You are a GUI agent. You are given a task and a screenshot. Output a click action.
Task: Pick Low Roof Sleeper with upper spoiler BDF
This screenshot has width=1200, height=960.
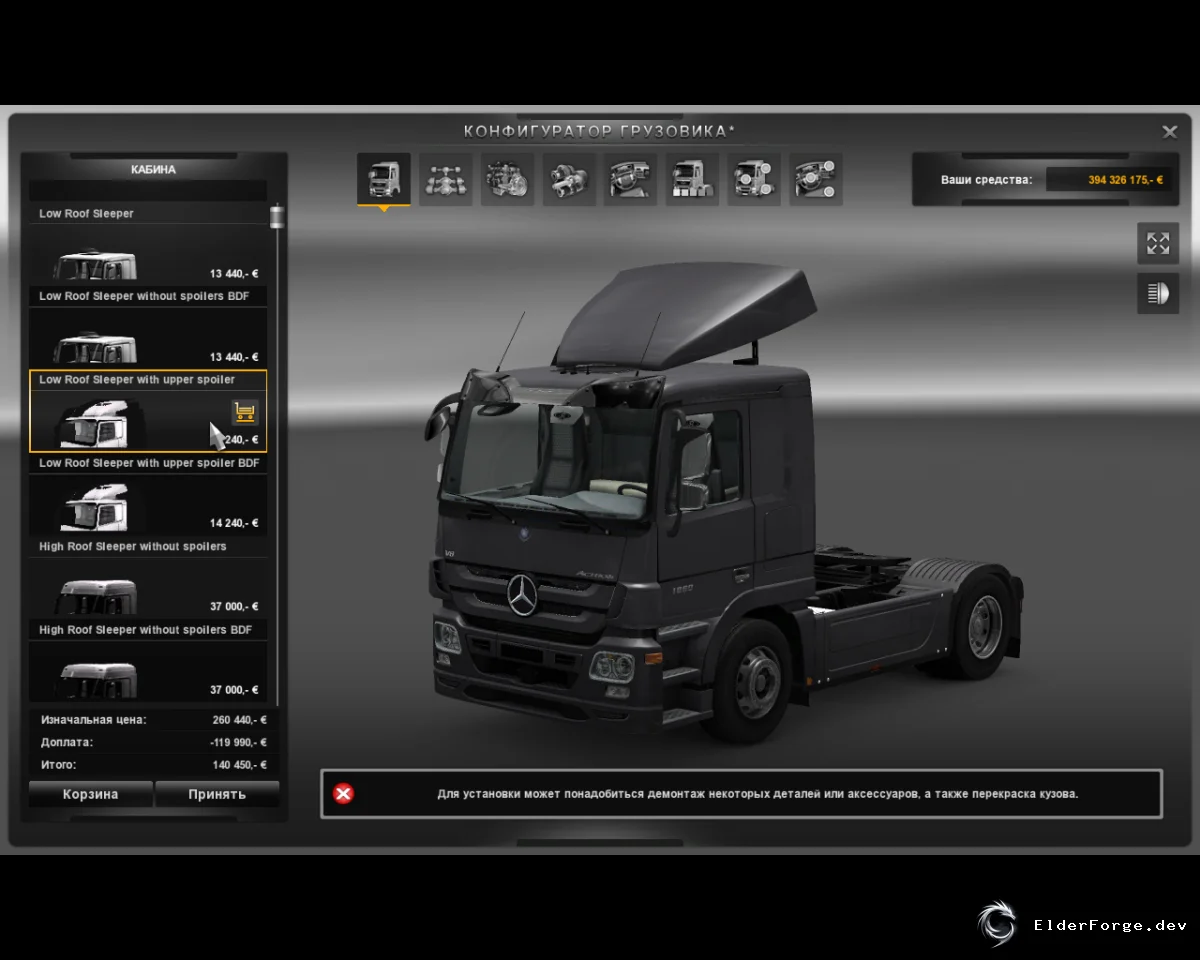[x=148, y=495]
